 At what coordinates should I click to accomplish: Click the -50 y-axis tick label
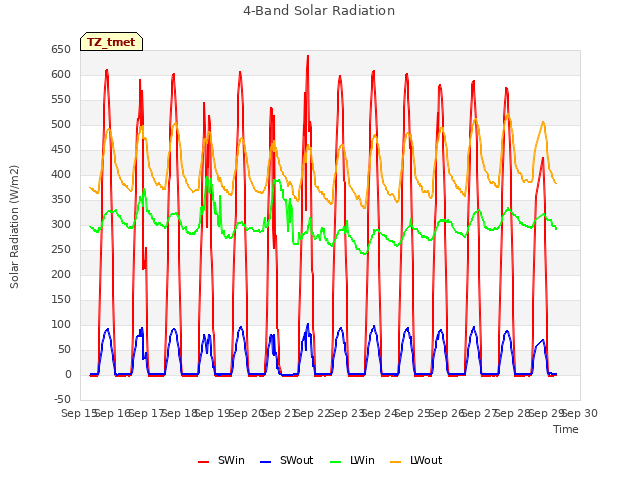click(x=62, y=399)
